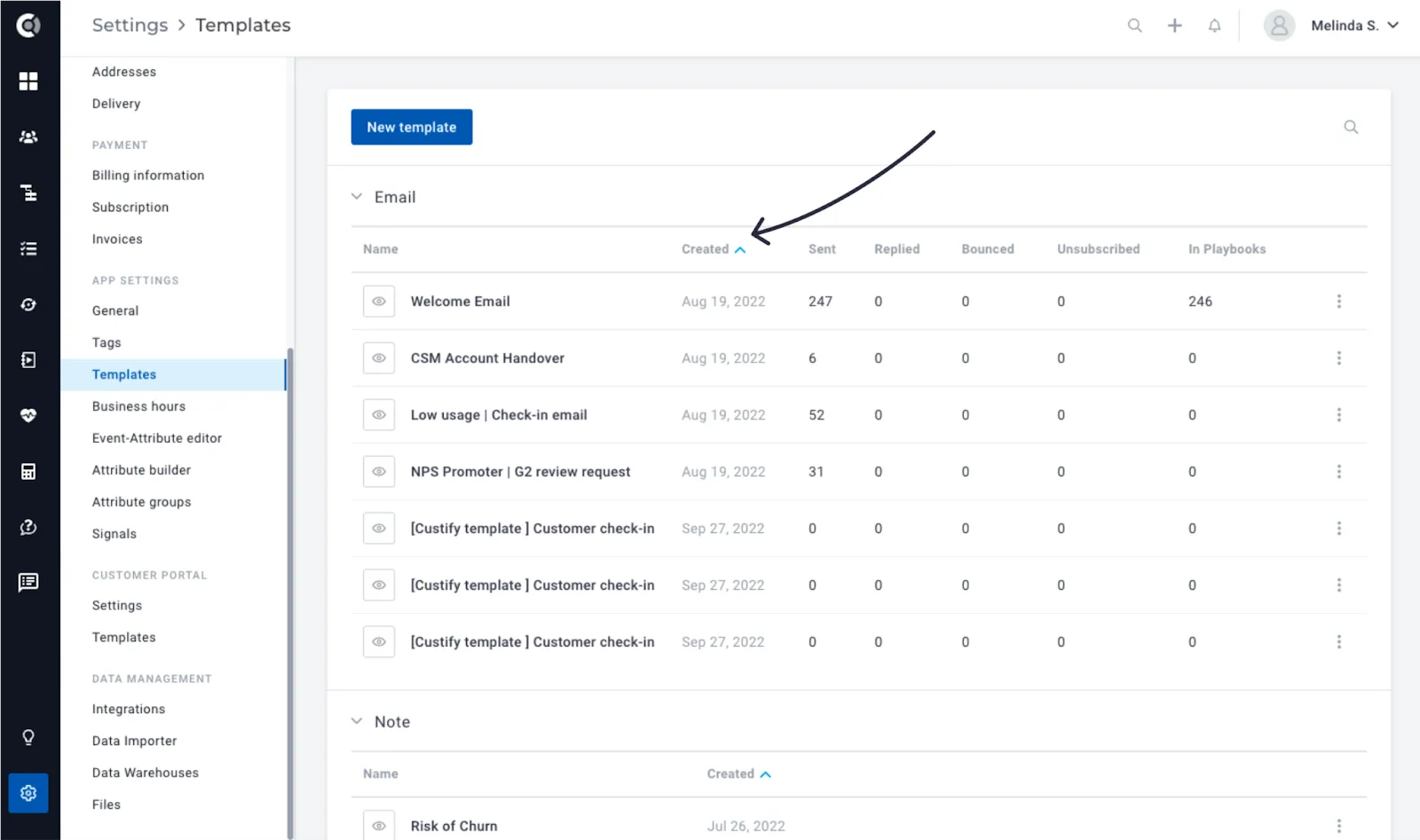This screenshot has width=1420, height=840.
Task: Open the notifications bell icon
Action: pyautogui.click(x=1214, y=26)
